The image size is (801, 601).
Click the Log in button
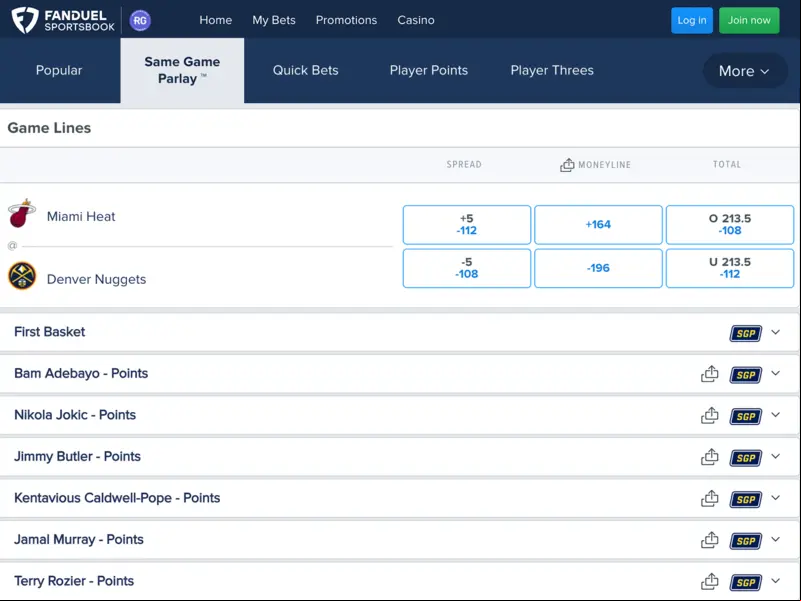click(692, 20)
